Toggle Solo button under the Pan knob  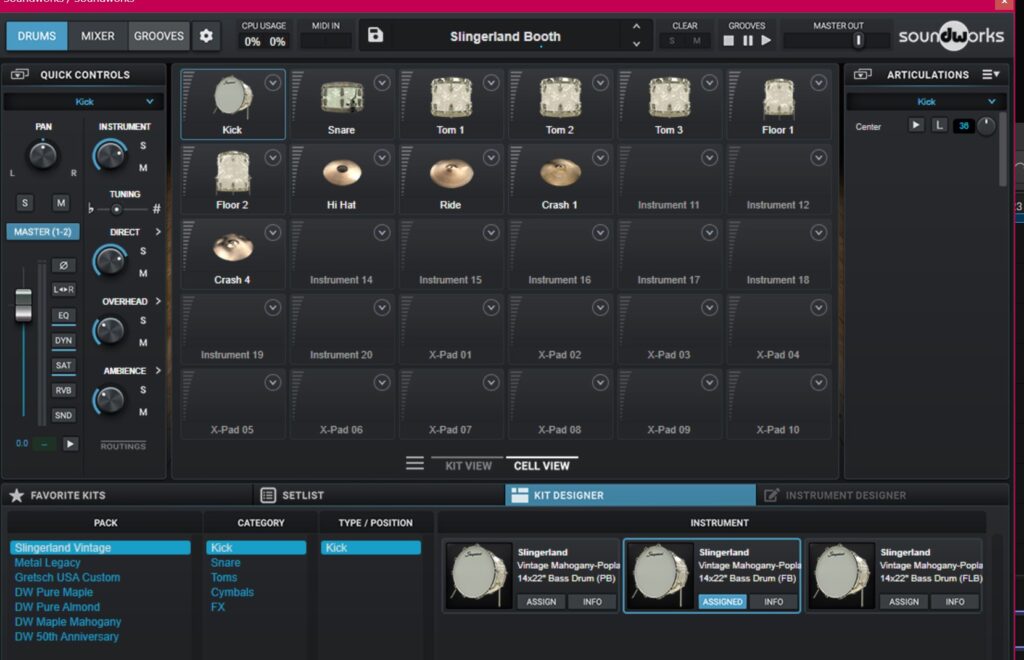click(25, 203)
